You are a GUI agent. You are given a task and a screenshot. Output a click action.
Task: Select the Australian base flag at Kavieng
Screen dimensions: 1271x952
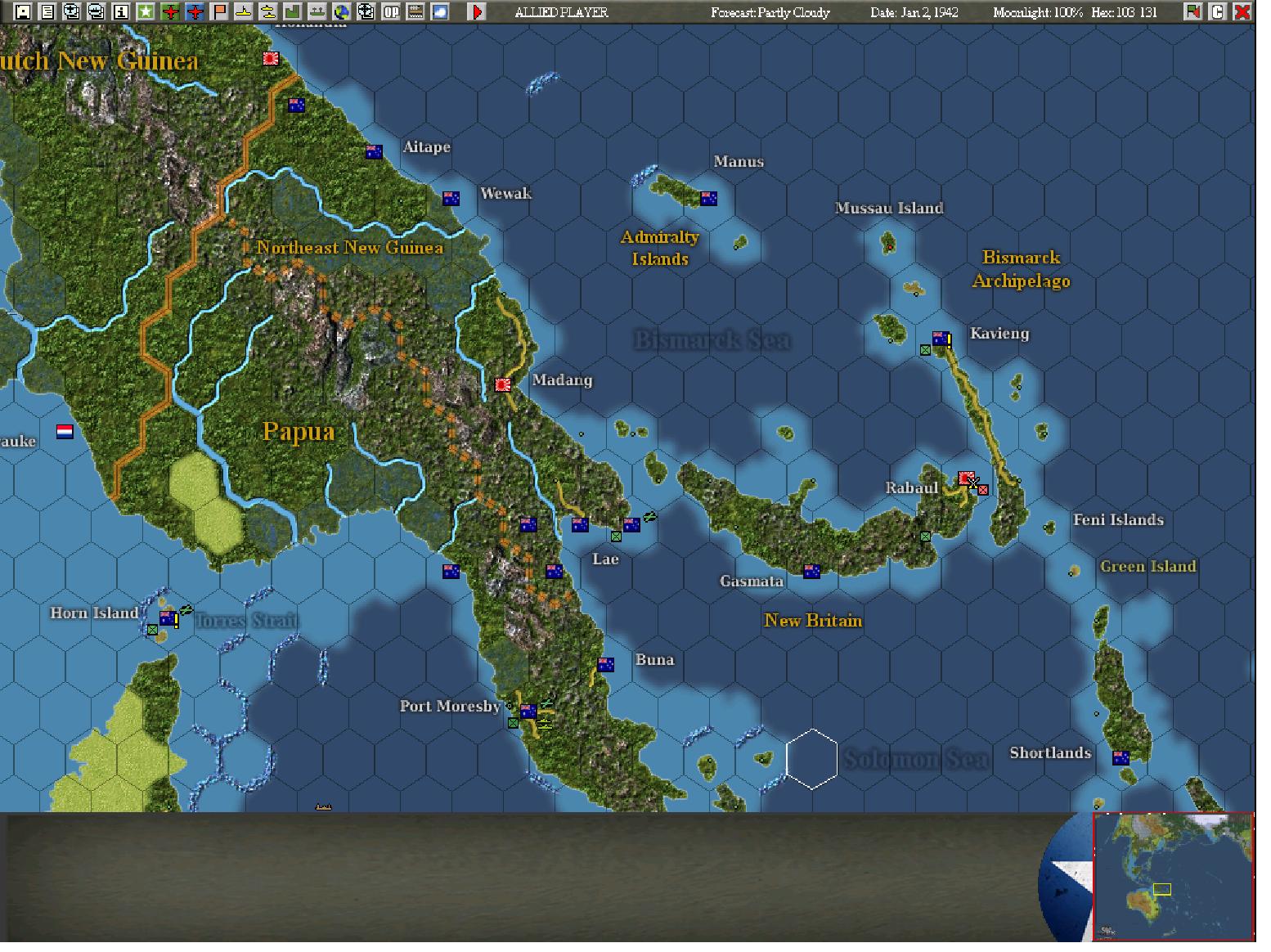tap(941, 338)
